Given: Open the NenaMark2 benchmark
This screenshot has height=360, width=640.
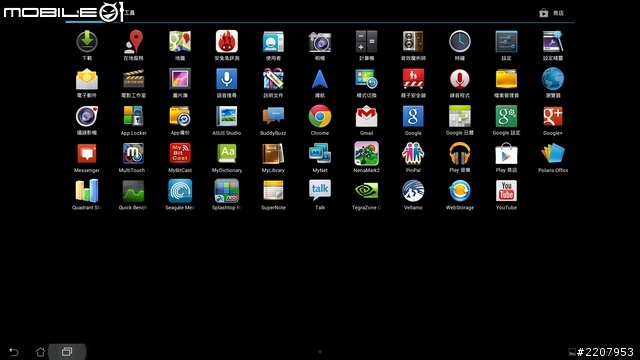Looking at the screenshot, I should point(366,154).
